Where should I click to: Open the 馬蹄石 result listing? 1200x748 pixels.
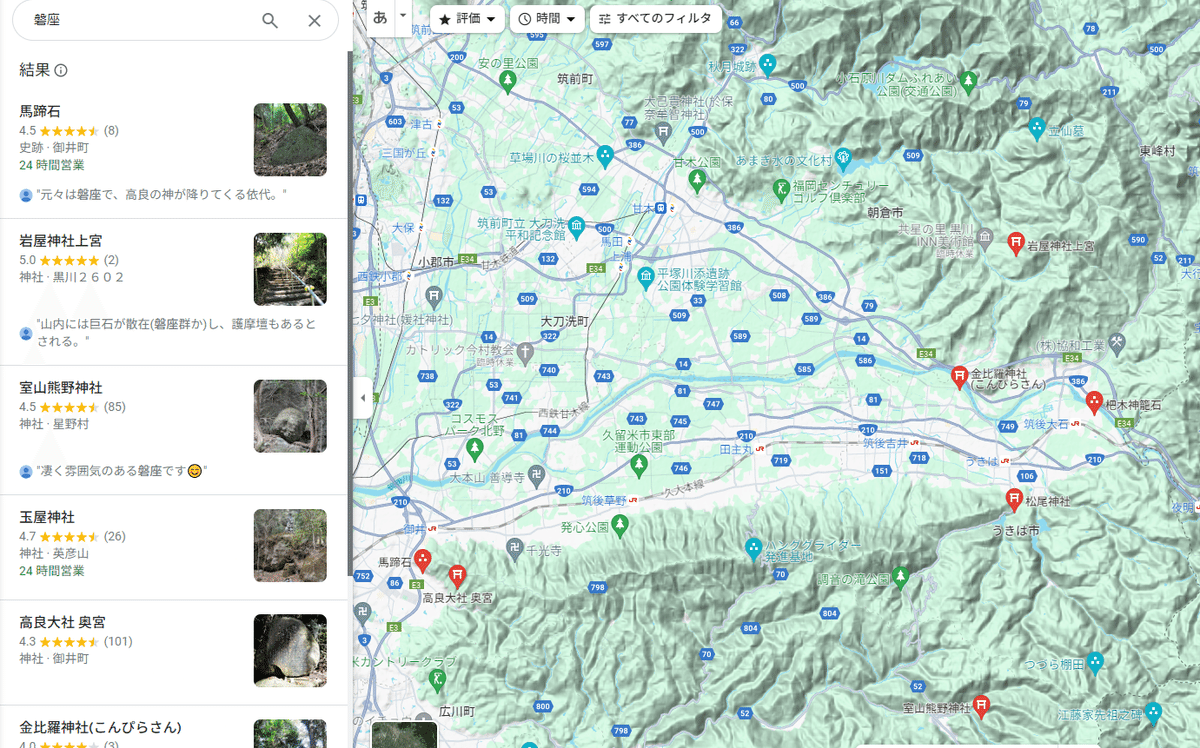pyautogui.click(x=174, y=154)
